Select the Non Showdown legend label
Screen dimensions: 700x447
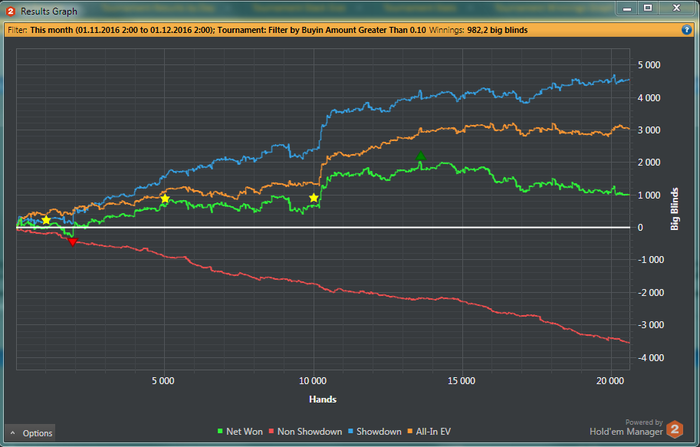[309, 431]
